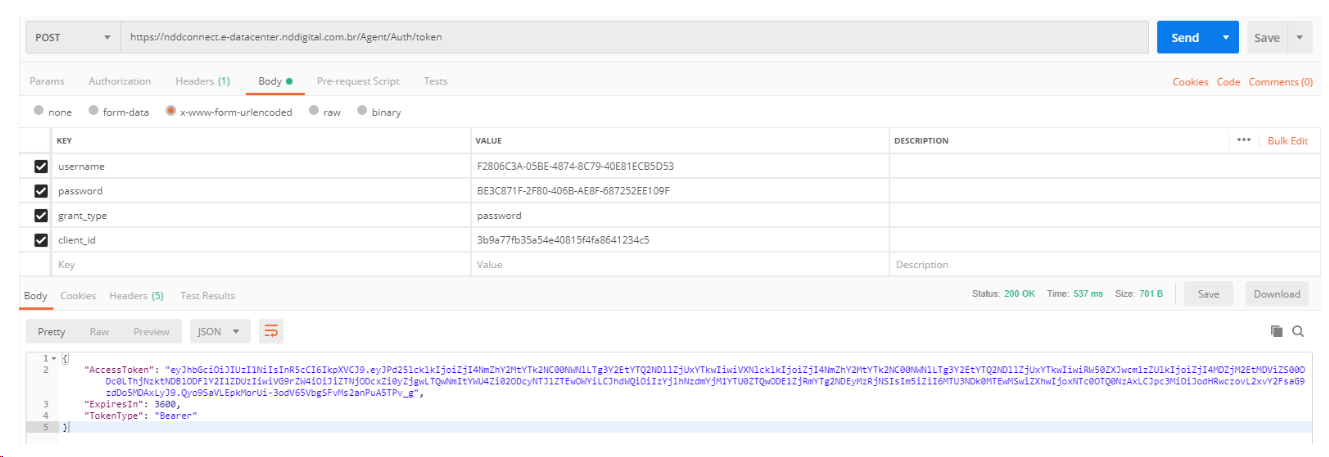Uncheck the grant_type parameter checkbox
This screenshot has width=1329, height=457.
[x=41, y=215]
